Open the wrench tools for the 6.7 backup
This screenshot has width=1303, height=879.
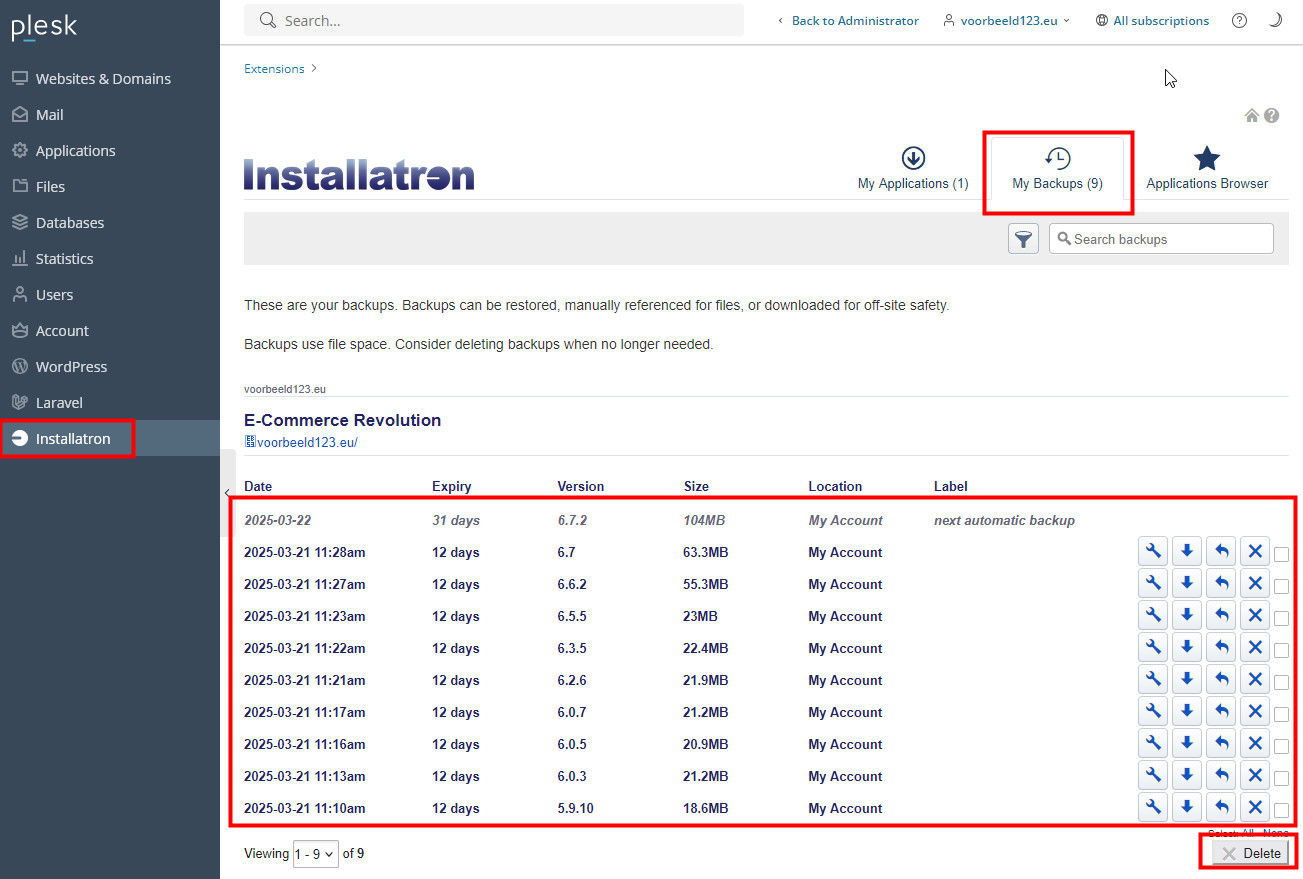click(1153, 551)
